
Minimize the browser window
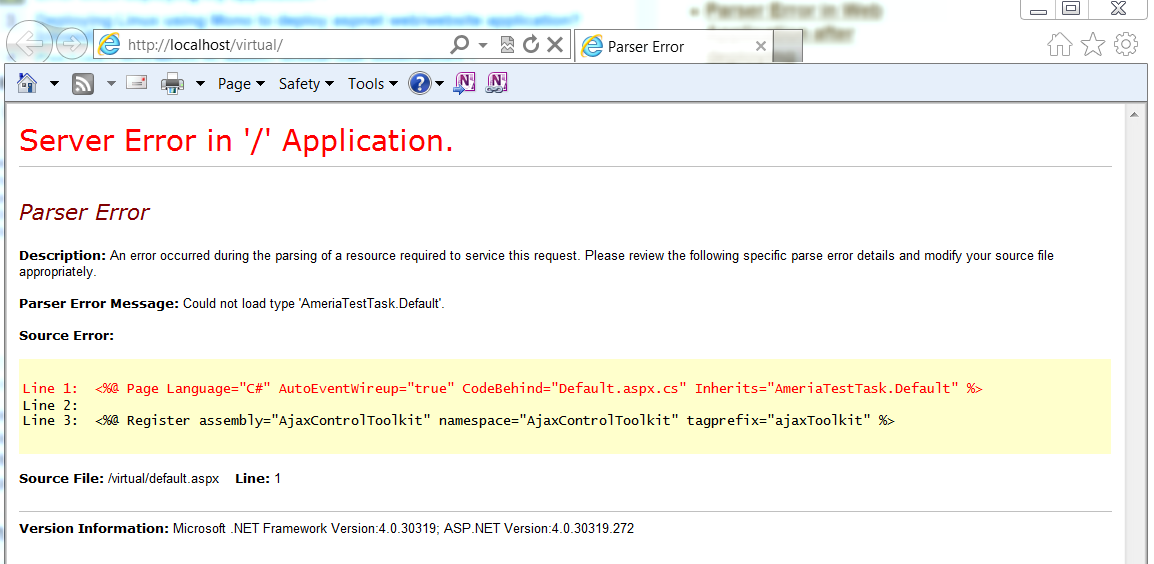coord(1038,9)
